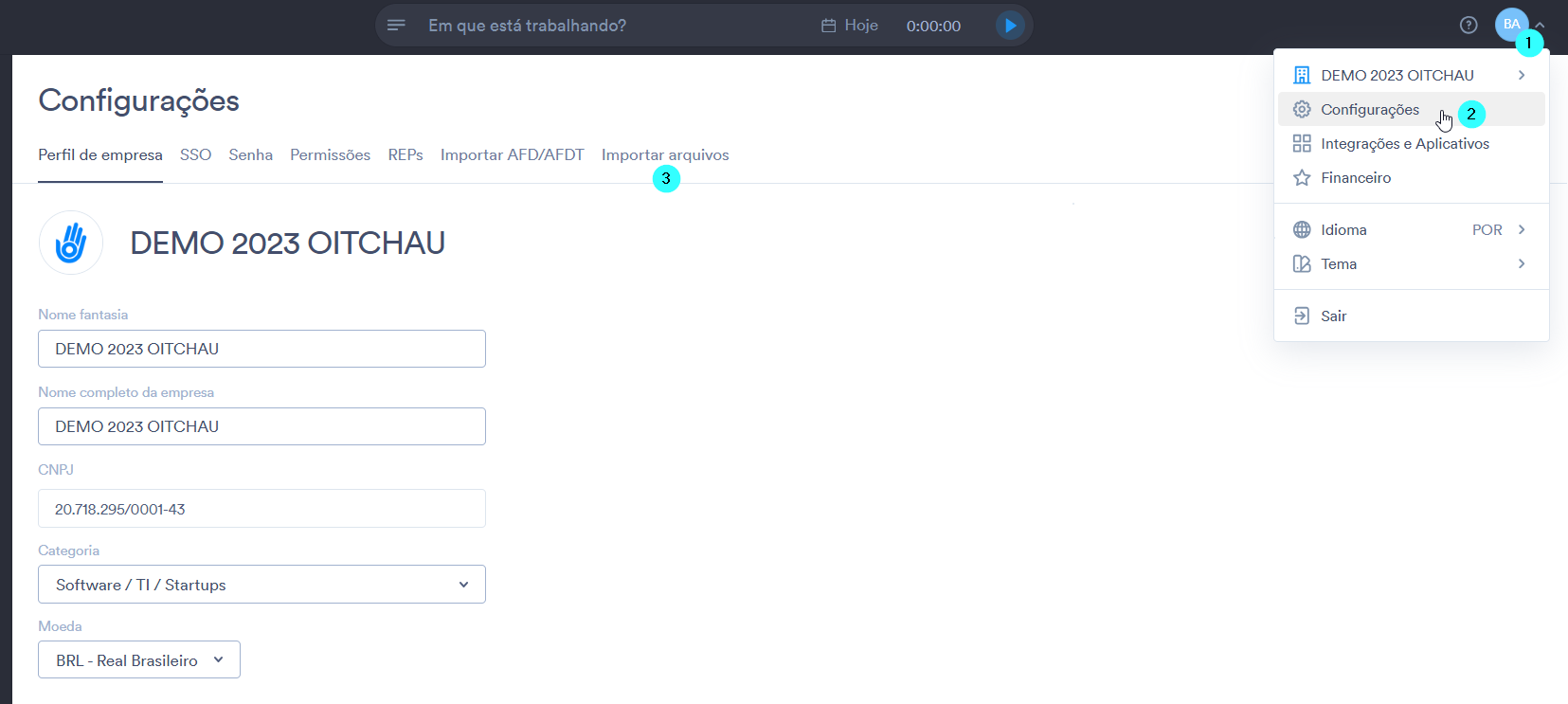Expand the Tema theme submenu
This screenshot has height=704, width=1568.
(1411, 263)
